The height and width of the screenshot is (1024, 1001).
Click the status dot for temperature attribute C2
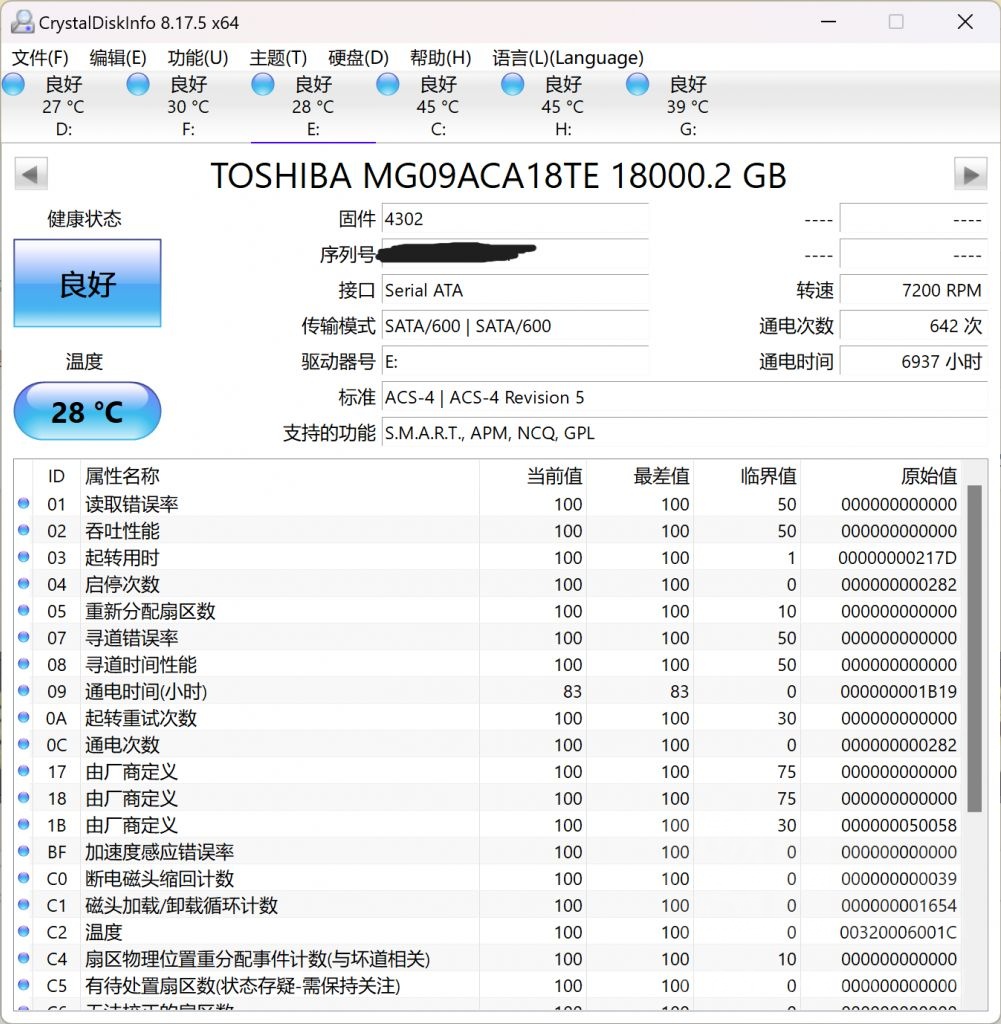point(22,932)
